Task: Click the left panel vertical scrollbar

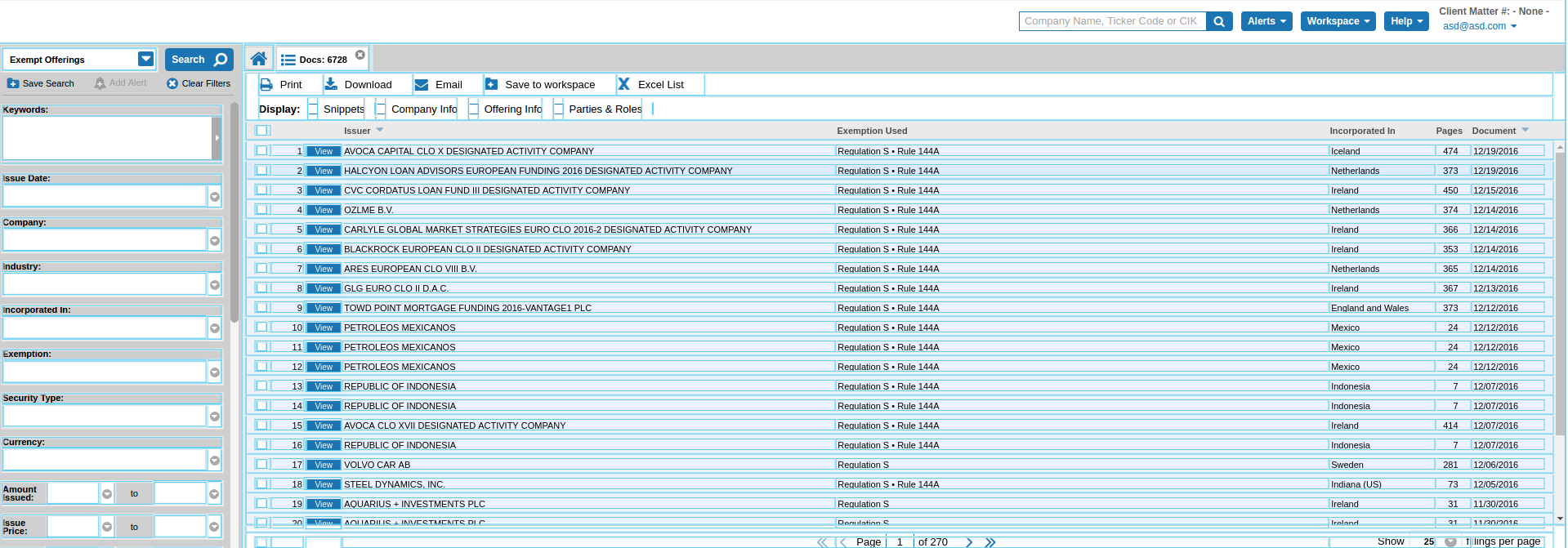Action: tap(235, 212)
